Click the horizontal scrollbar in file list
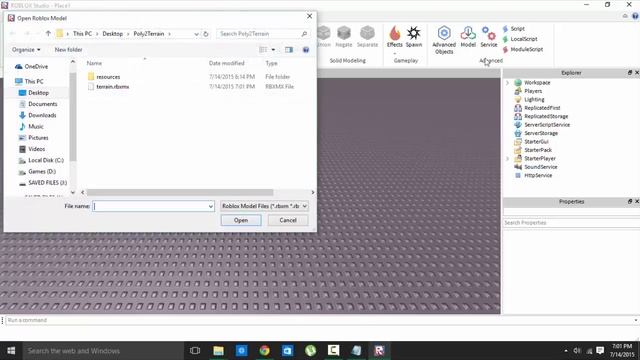Viewport: 640px width, 360px height. pyautogui.click(x=180, y=192)
